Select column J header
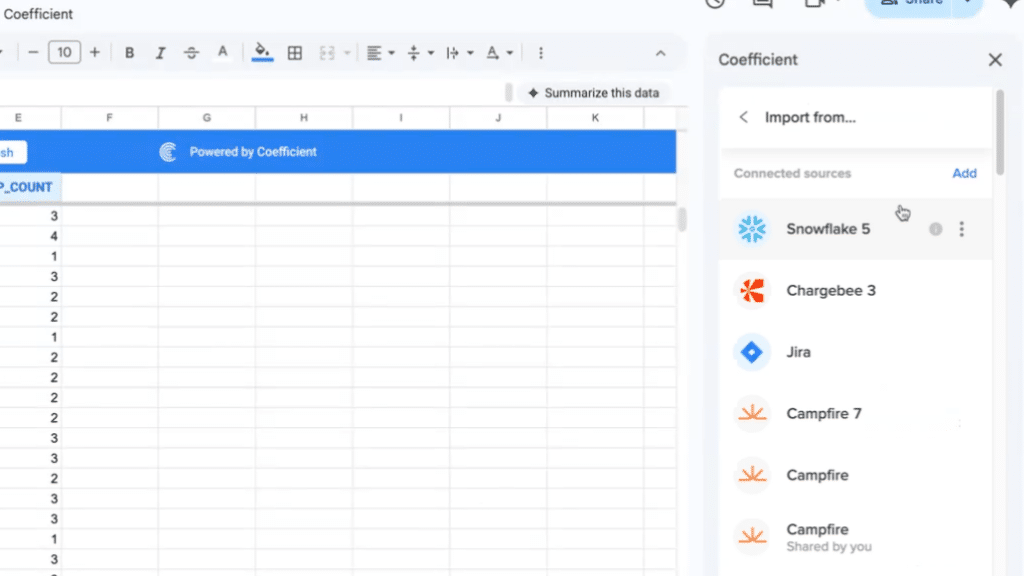1024x576 pixels. pyautogui.click(x=498, y=118)
